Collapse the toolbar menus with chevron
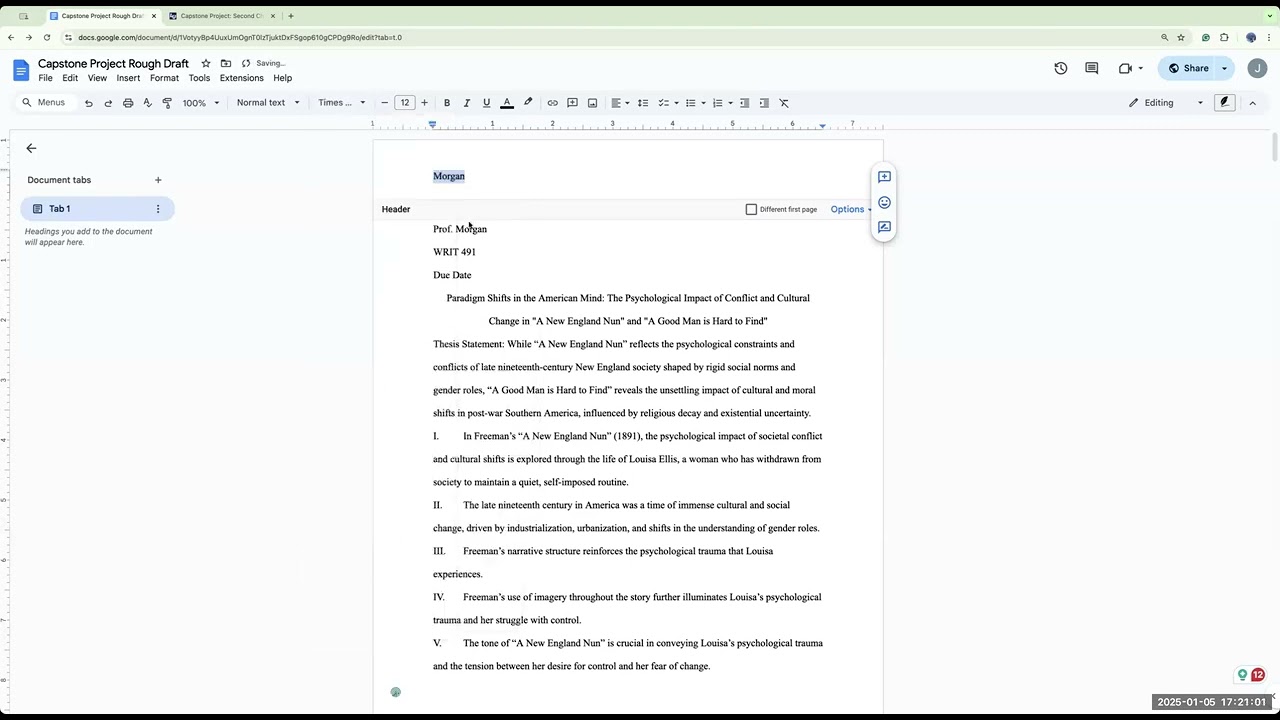Screen dimensions: 1280x720 pyautogui.click(x=1252, y=103)
